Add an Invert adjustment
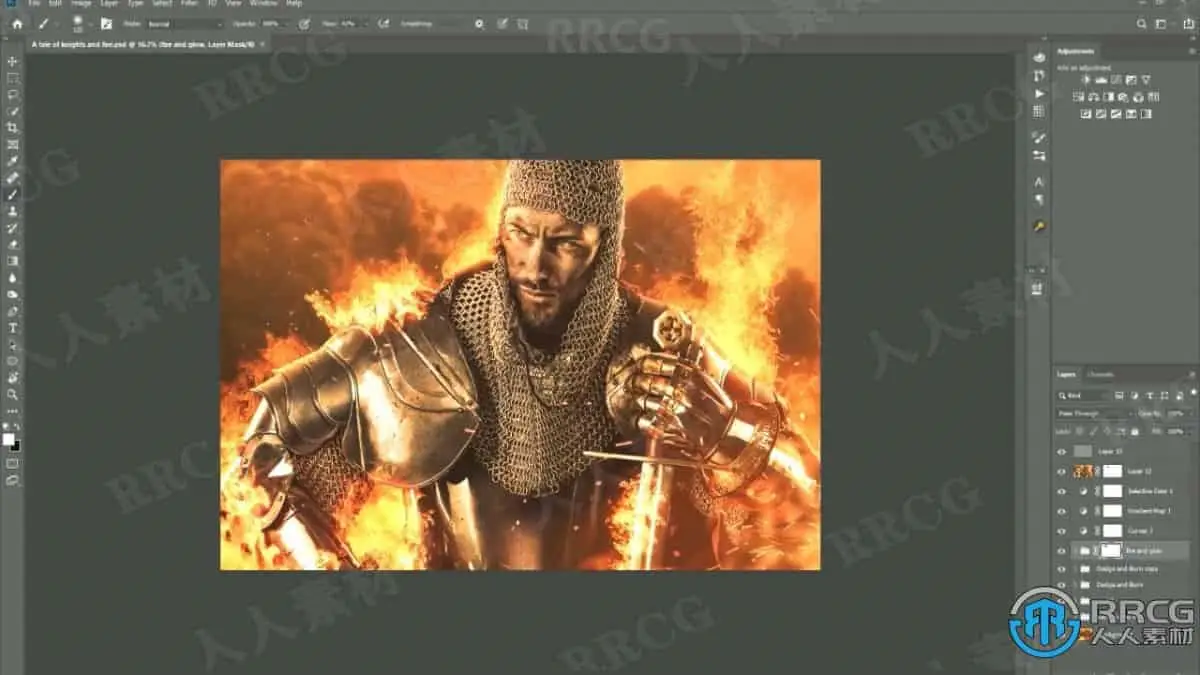 pyautogui.click(x=1085, y=114)
